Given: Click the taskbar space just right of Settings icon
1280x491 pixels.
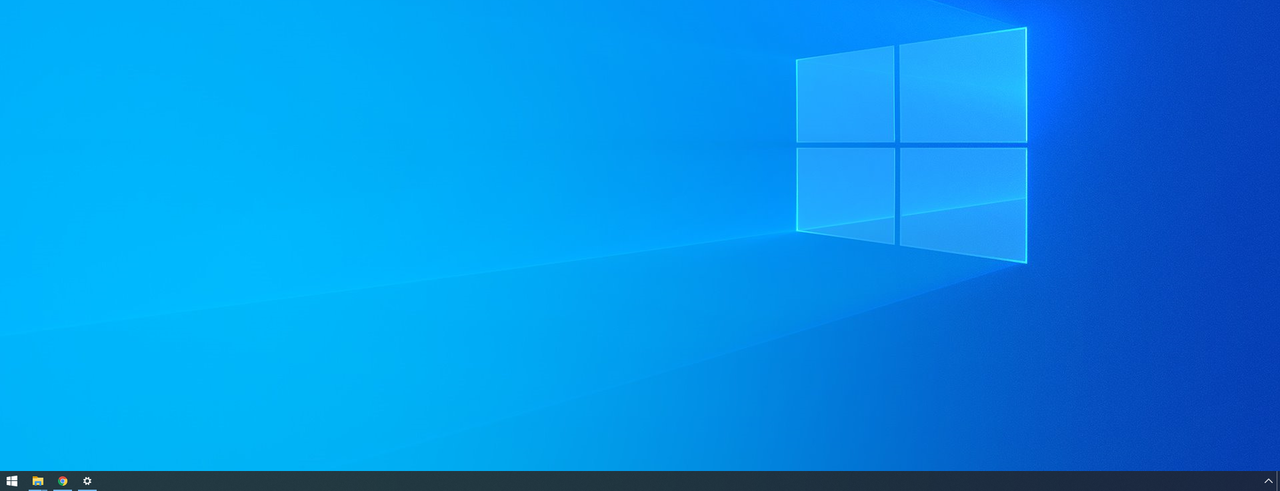Looking at the screenshot, I should [115, 481].
